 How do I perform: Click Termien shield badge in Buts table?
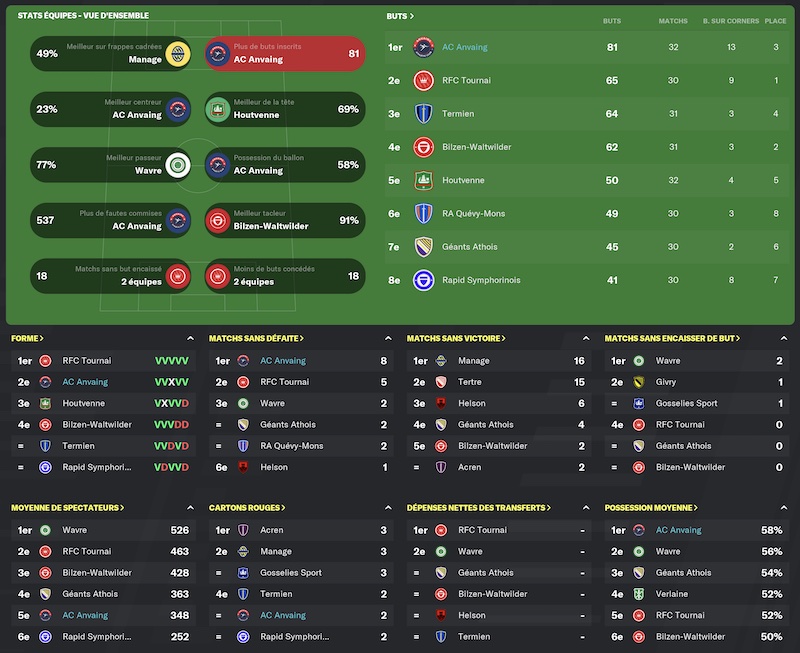point(423,114)
